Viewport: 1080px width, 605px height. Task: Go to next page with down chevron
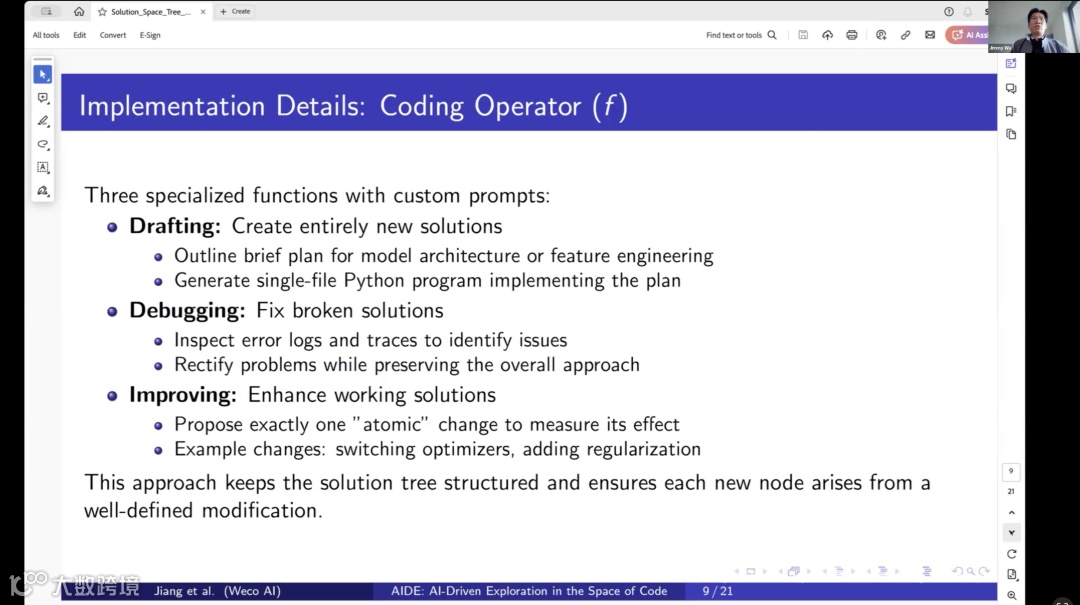(1011, 533)
